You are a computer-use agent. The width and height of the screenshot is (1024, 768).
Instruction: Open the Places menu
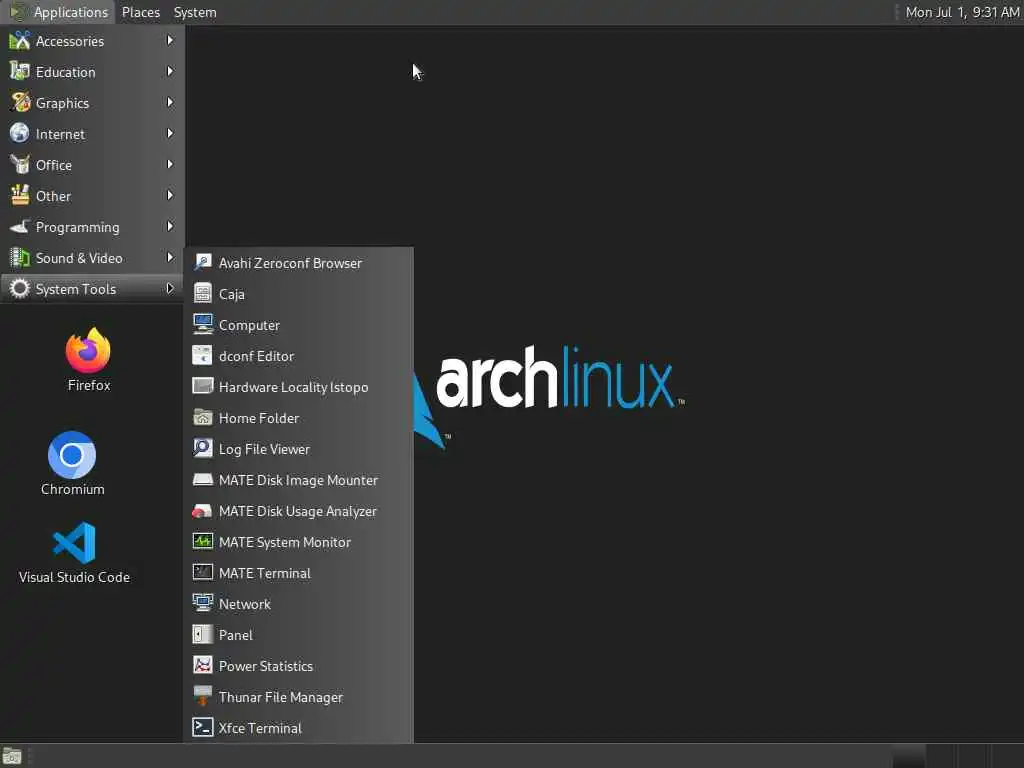[x=140, y=12]
